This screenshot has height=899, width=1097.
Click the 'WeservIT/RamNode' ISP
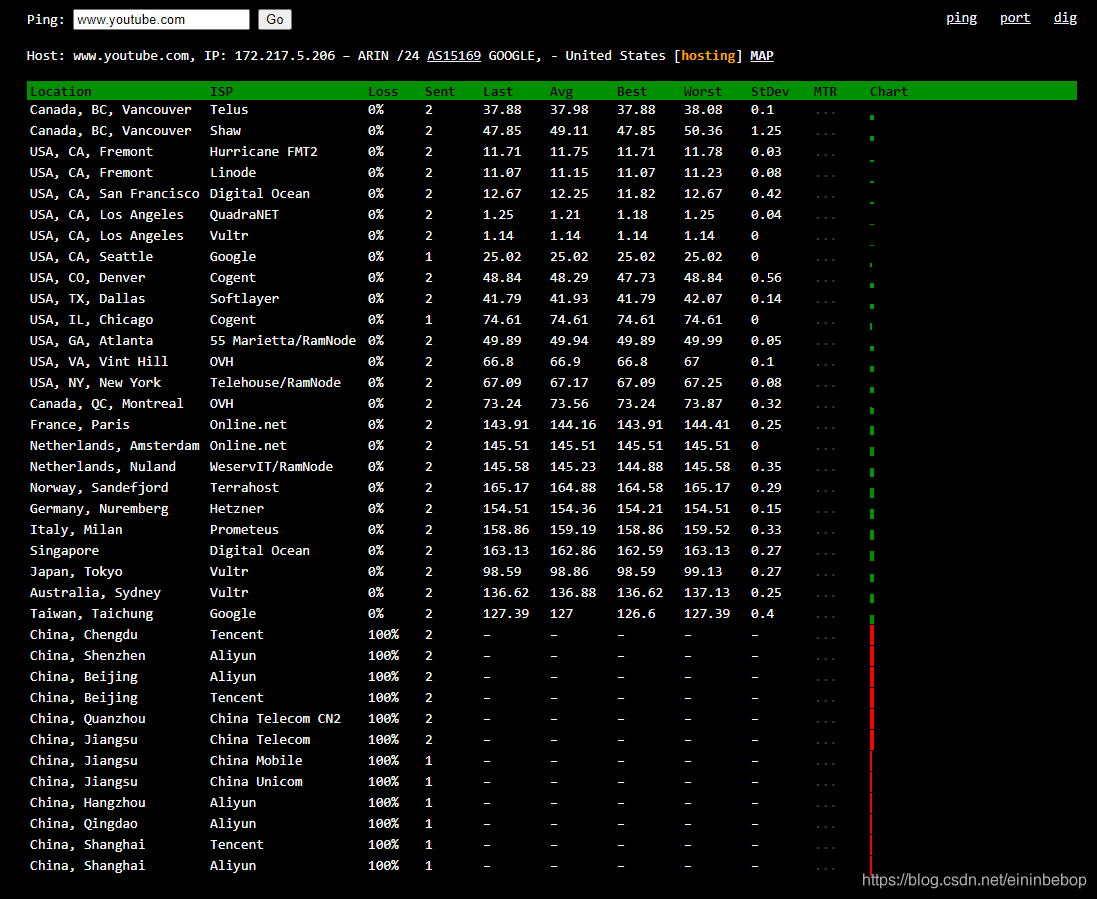[271, 467]
